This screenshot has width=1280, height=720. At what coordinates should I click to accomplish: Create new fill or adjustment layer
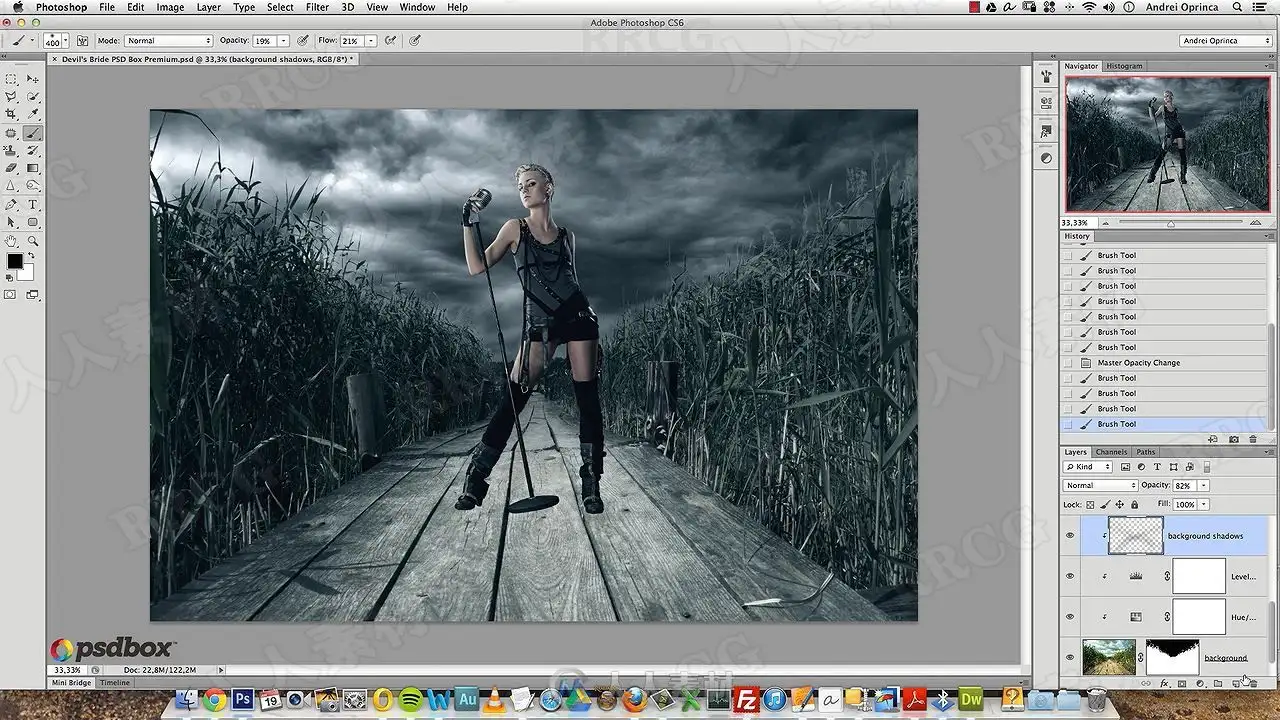tap(1200, 684)
